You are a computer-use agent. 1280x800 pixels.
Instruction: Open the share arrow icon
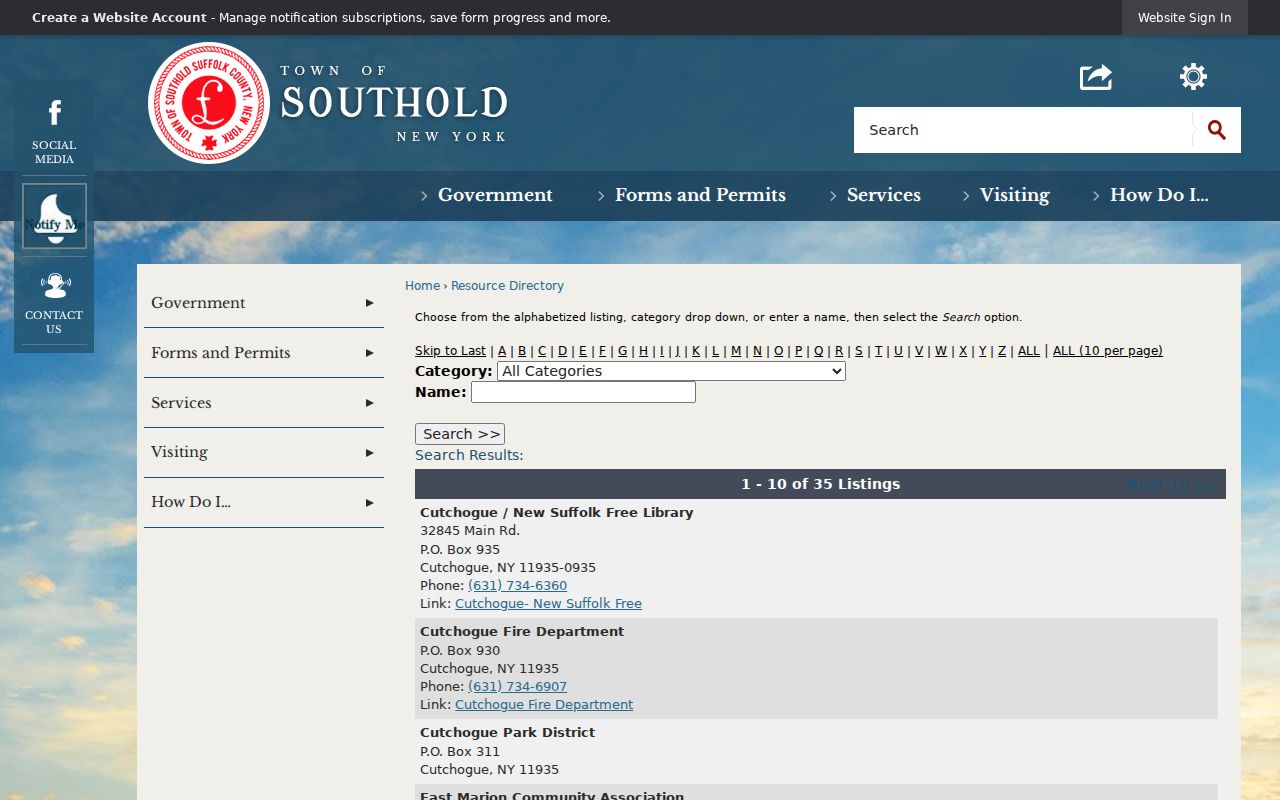[x=1096, y=77]
